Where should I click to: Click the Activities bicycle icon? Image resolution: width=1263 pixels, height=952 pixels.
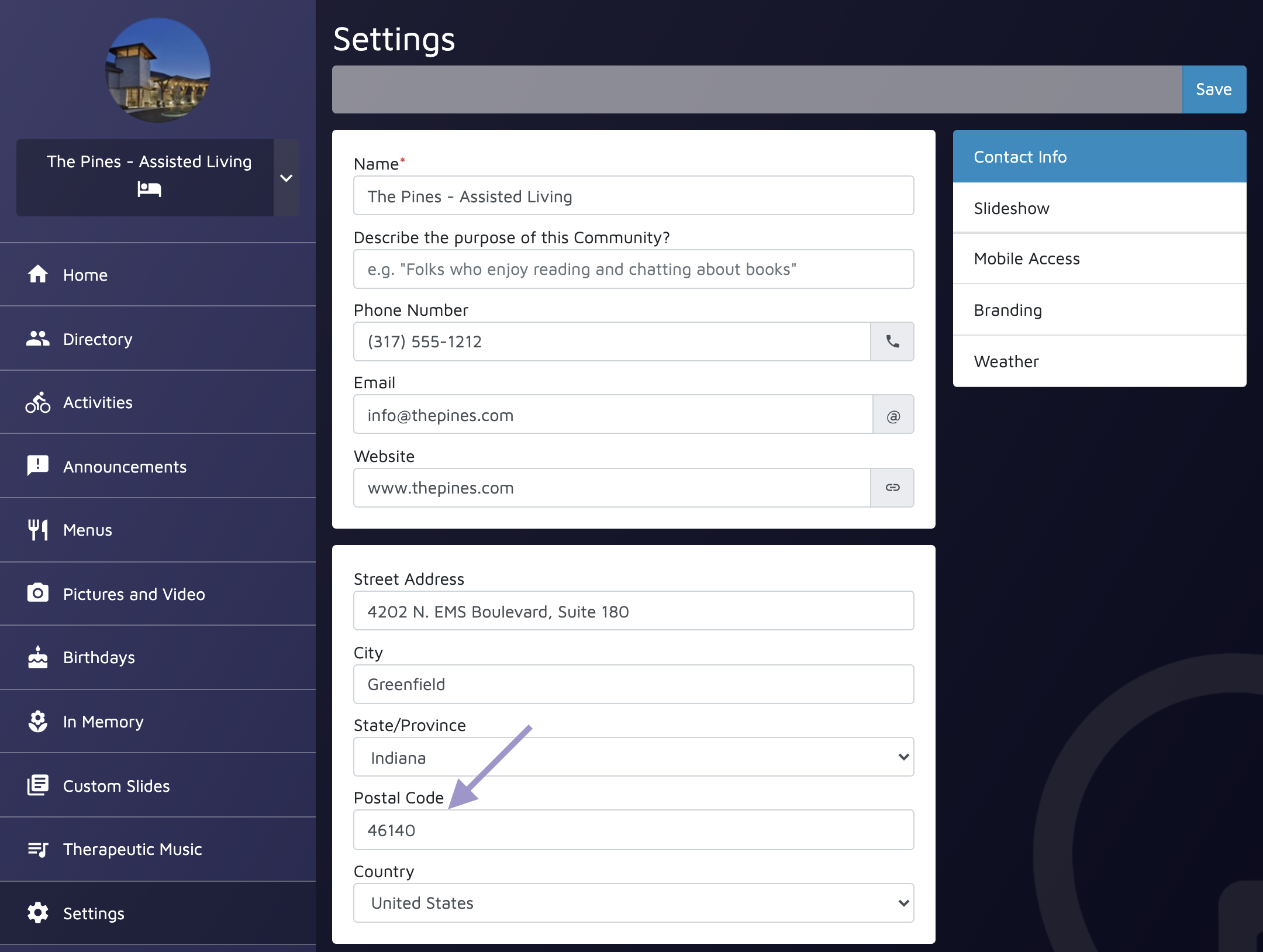pyautogui.click(x=38, y=402)
